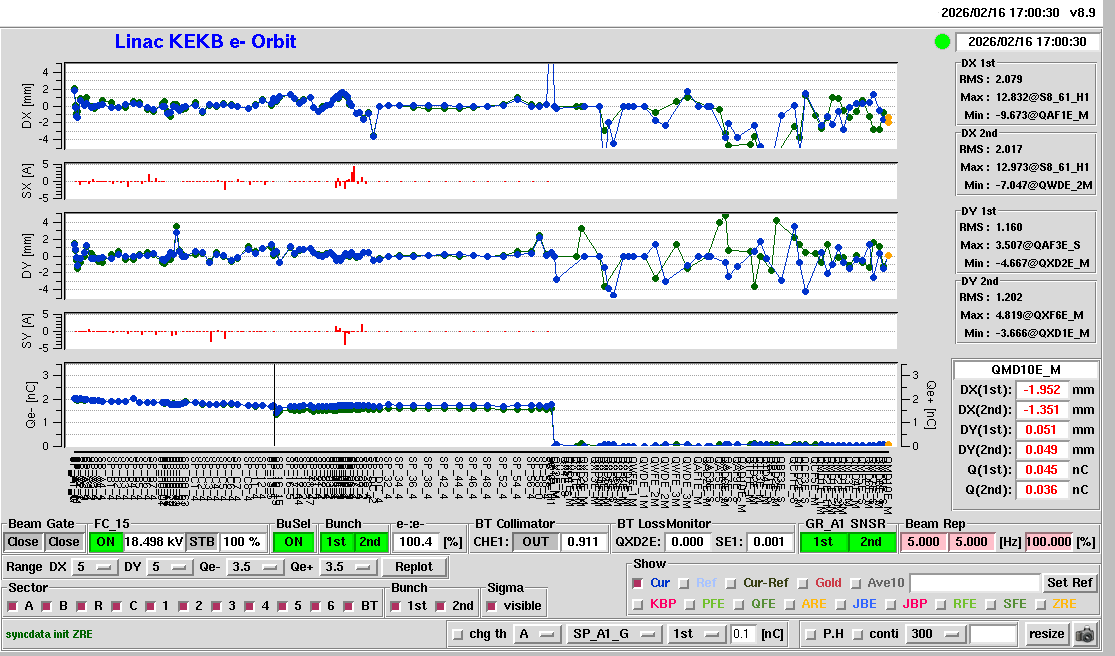Toggle the Sigma visible checkbox
The image size is (1115, 656).
point(491,606)
